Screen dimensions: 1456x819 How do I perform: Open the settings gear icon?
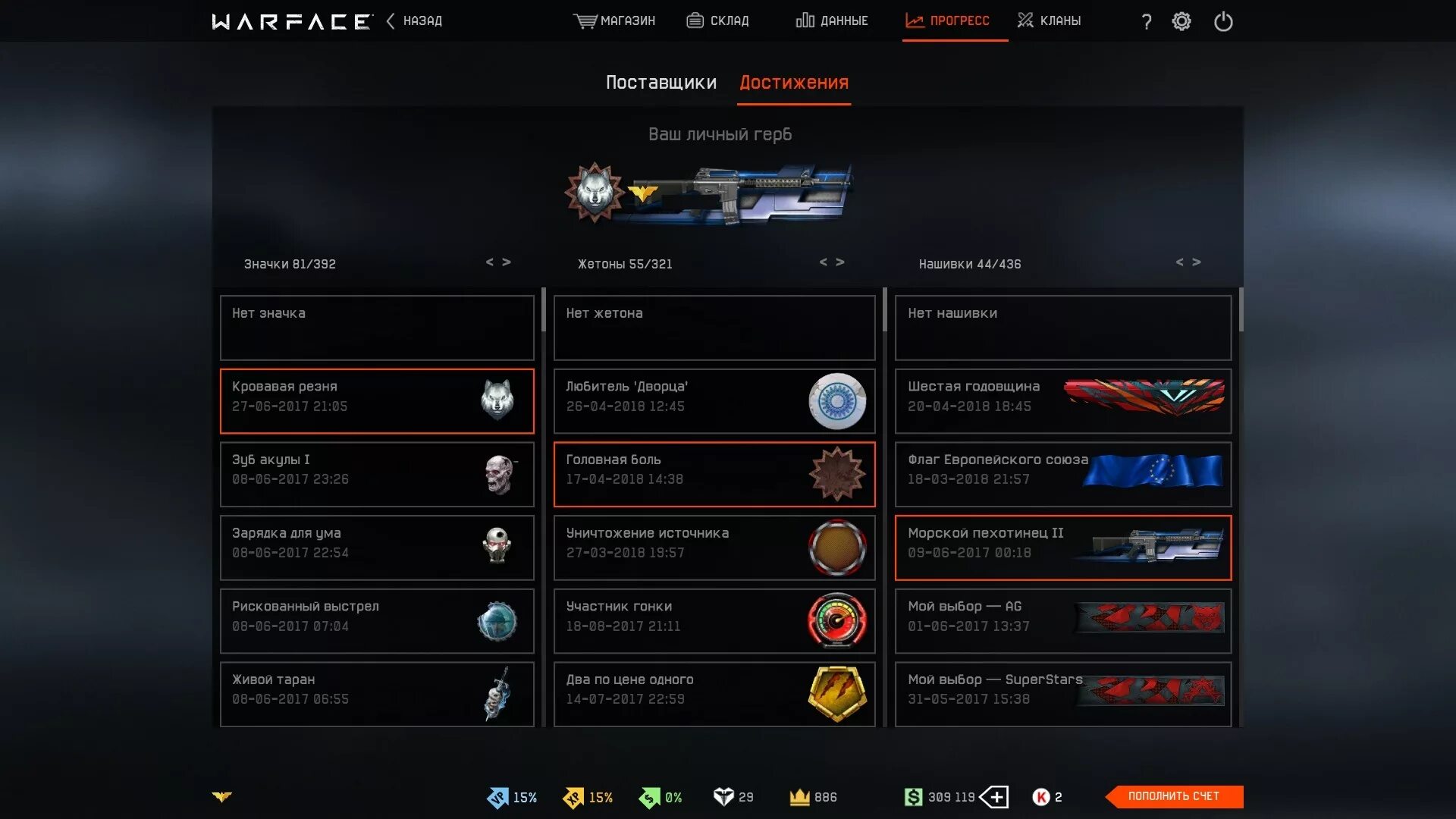1181,21
